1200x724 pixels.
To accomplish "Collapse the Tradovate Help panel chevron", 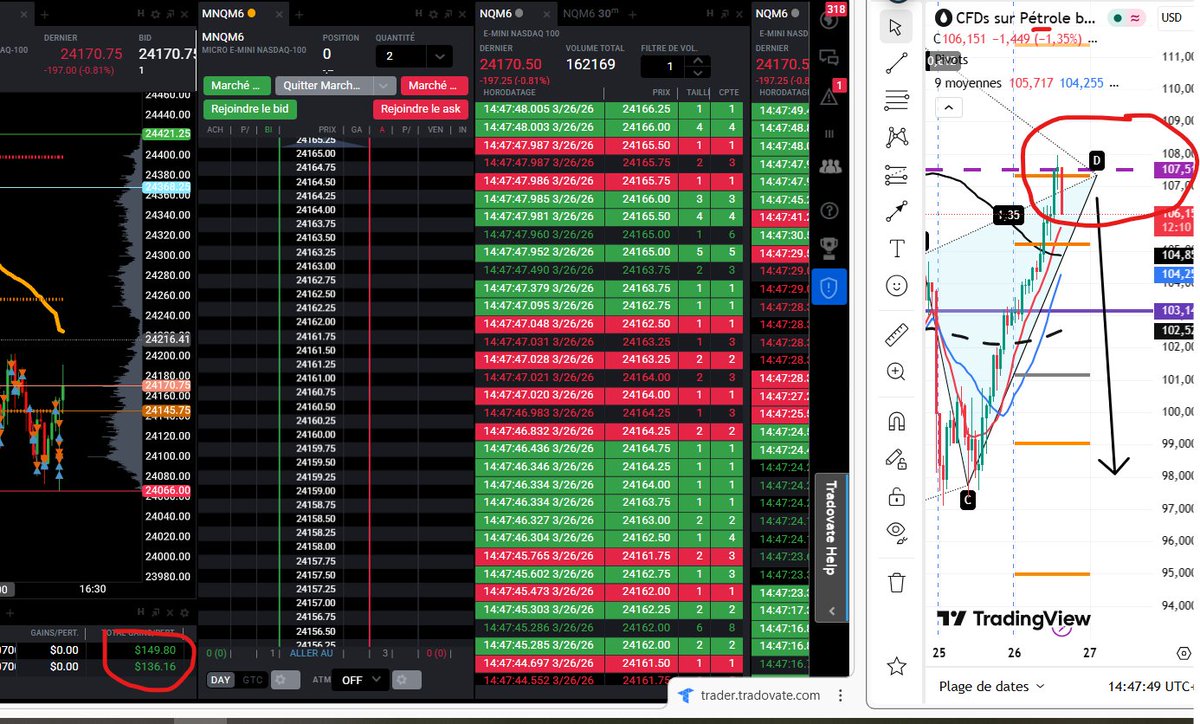I will coord(830,609).
